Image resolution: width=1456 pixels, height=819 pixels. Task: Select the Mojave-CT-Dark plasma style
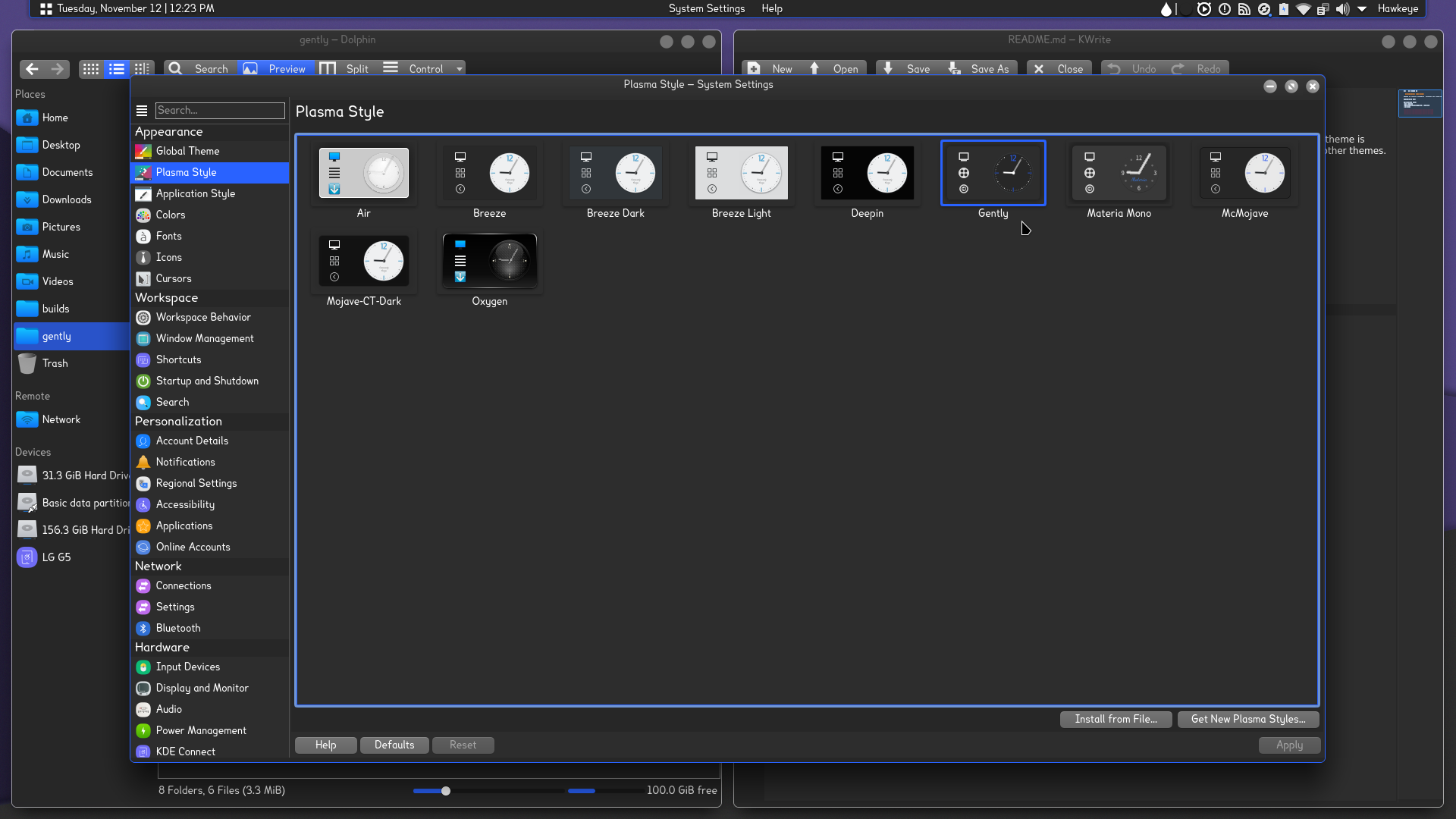click(364, 261)
